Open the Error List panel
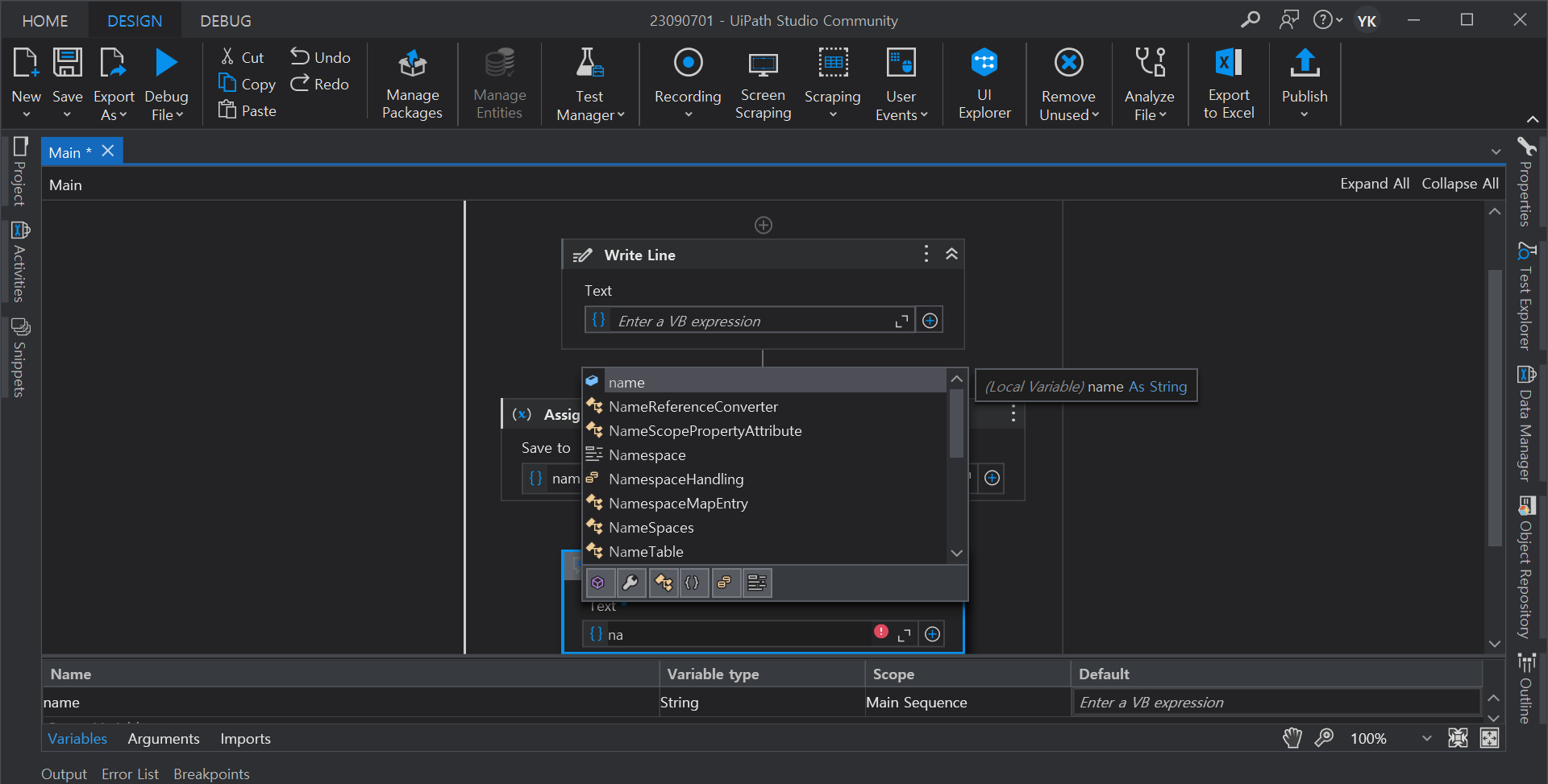Screen dimensions: 1548x784 [x=130, y=774]
